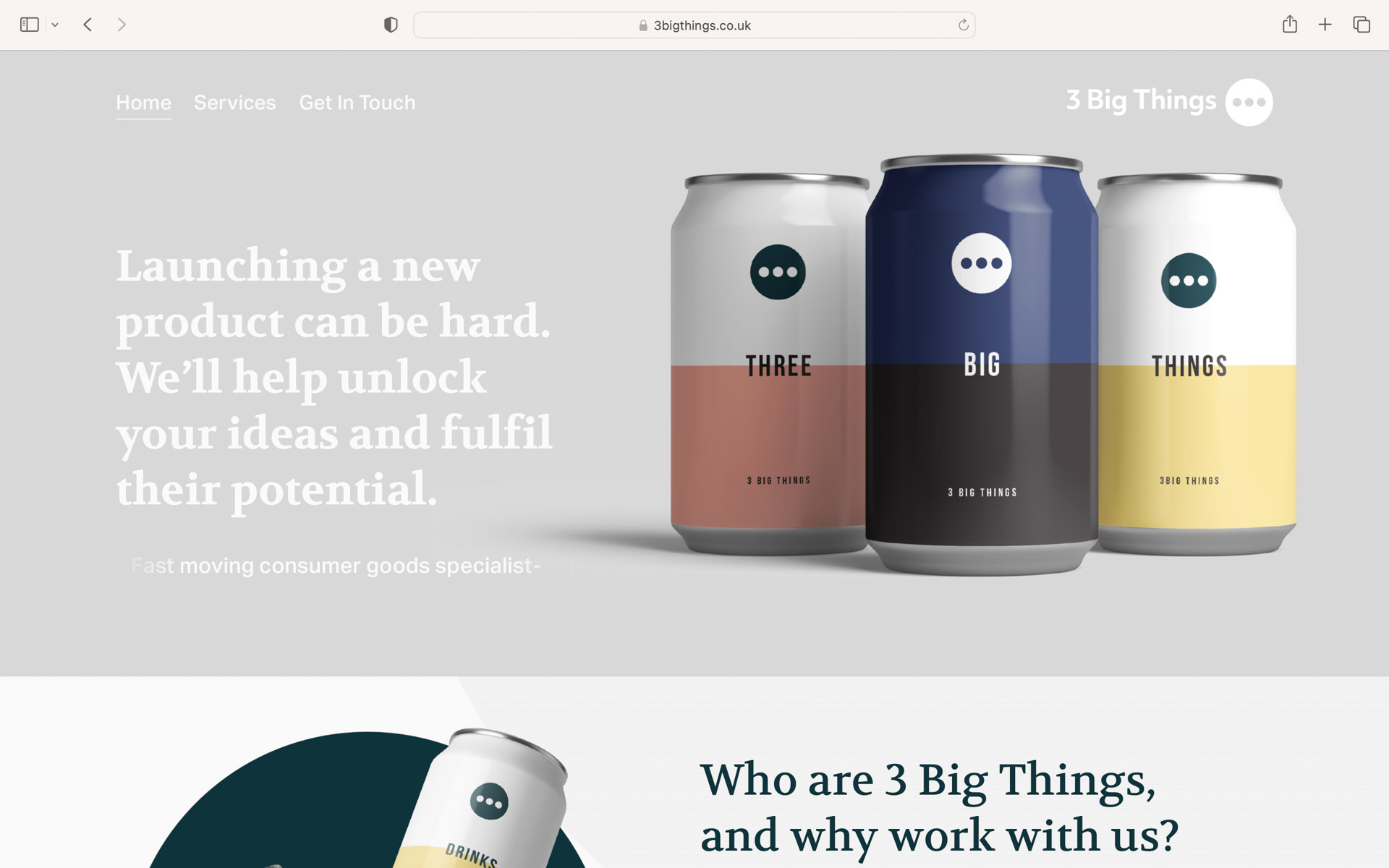Open the Share menu

1289,25
